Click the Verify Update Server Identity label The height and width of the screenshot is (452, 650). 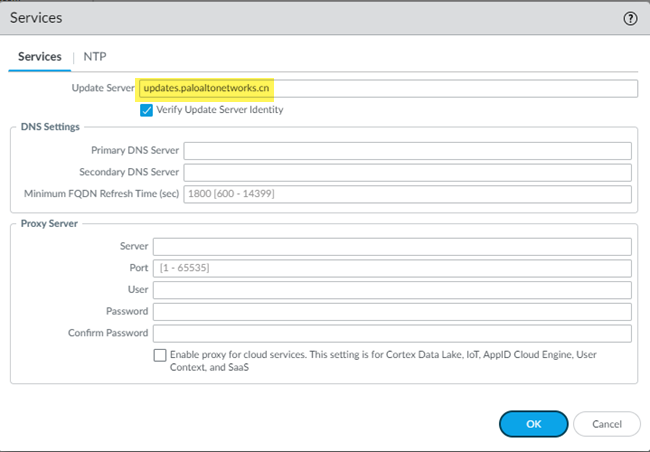219,109
